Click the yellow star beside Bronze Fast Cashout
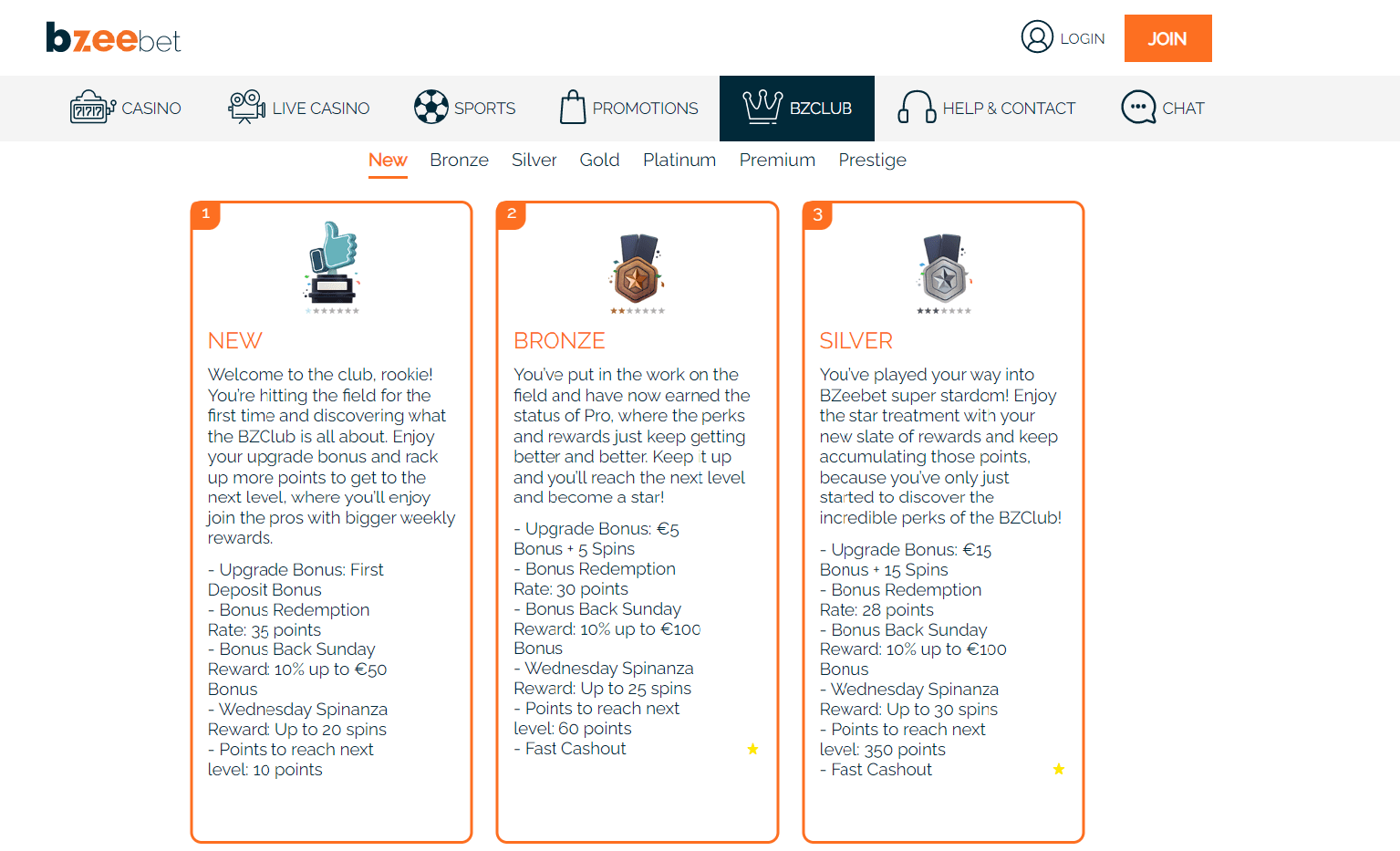The width and height of the screenshot is (1400, 851). coord(752,749)
